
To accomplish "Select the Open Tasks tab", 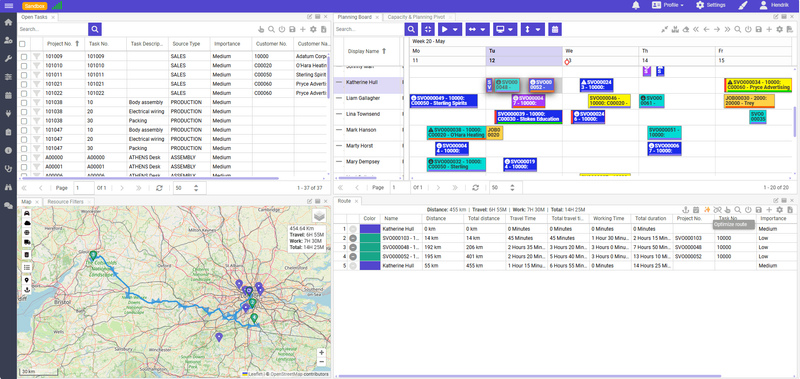I will coord(34,17).
